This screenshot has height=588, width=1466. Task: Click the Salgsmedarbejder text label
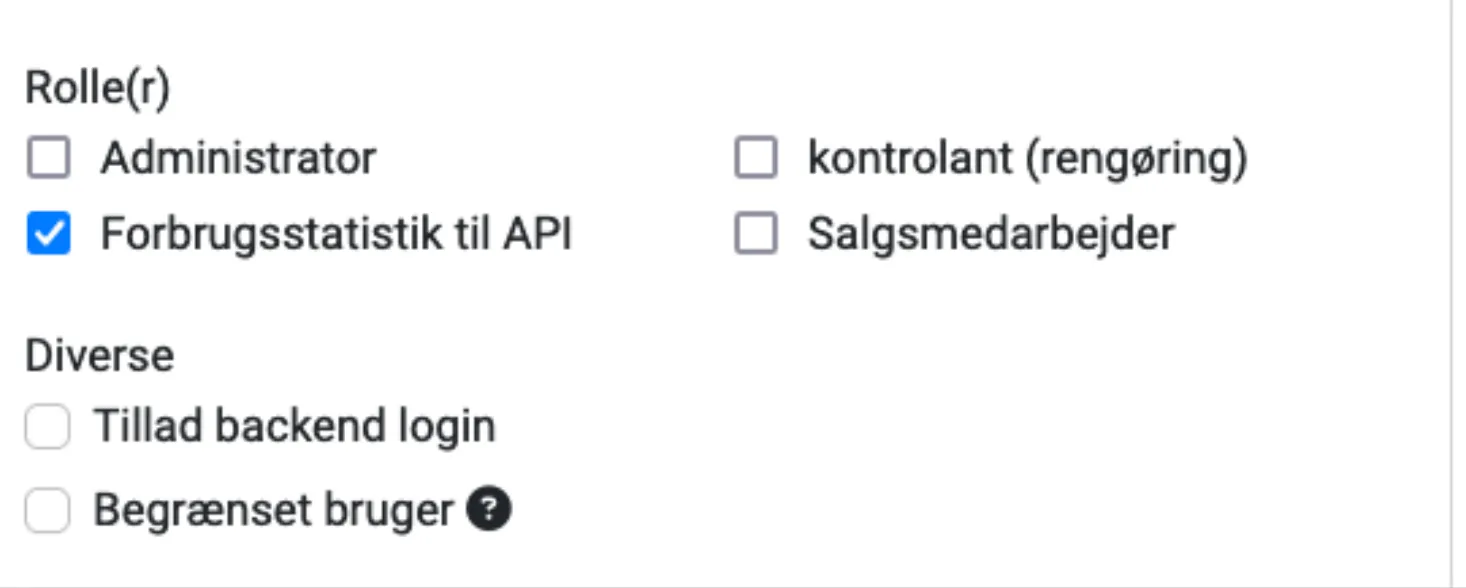[991, 235]
